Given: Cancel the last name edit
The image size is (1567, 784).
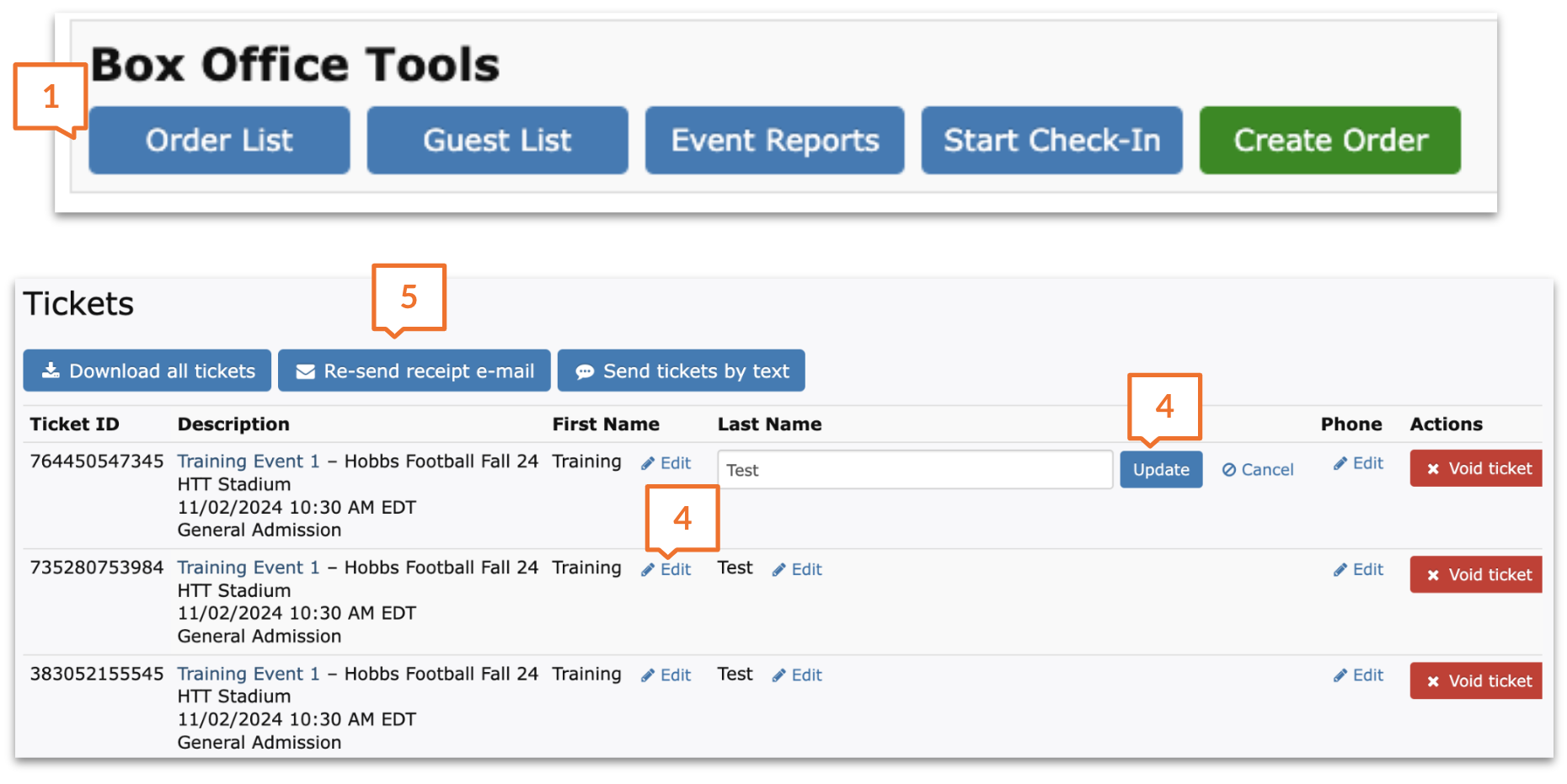Looking at the screenshot, I should 1258,470.
